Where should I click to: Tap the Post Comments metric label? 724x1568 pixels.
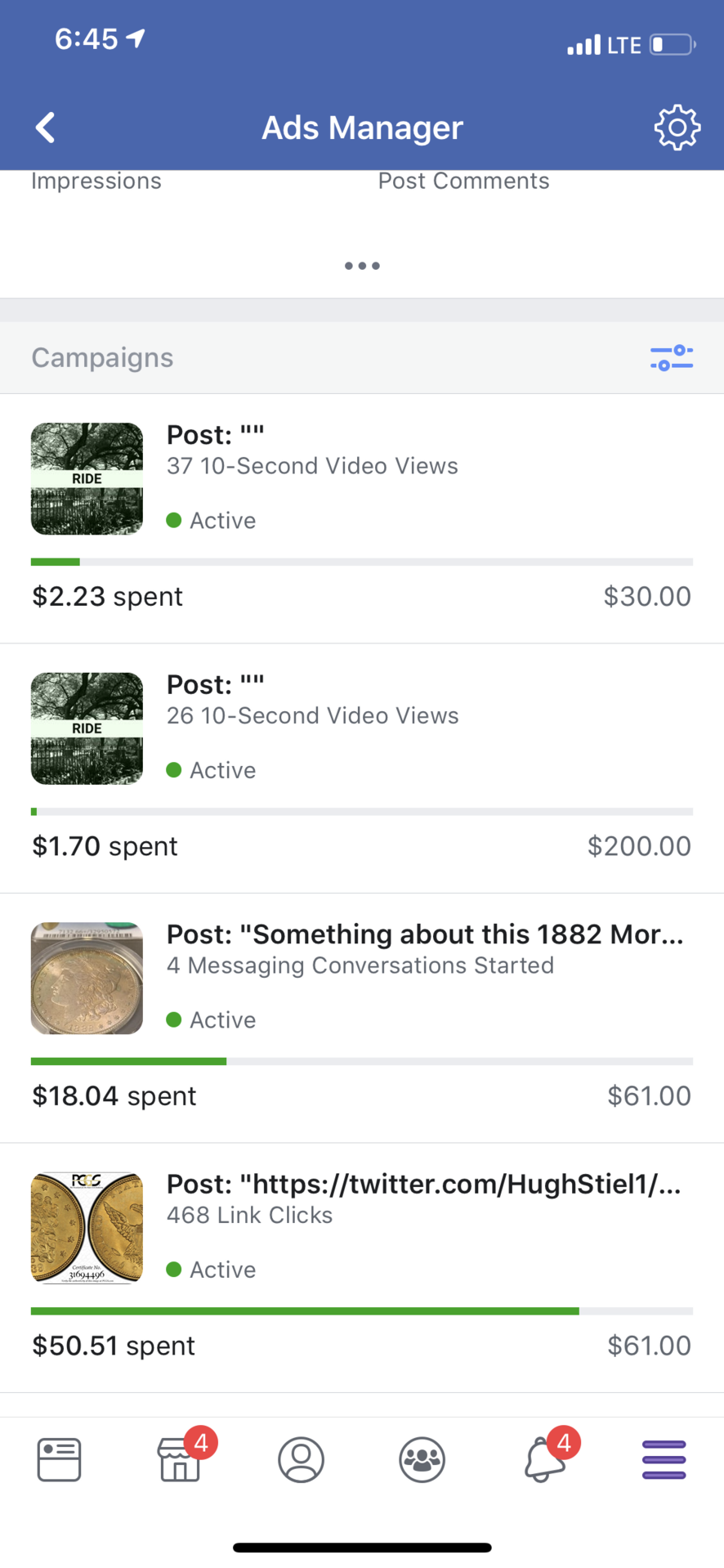(463, 181)
